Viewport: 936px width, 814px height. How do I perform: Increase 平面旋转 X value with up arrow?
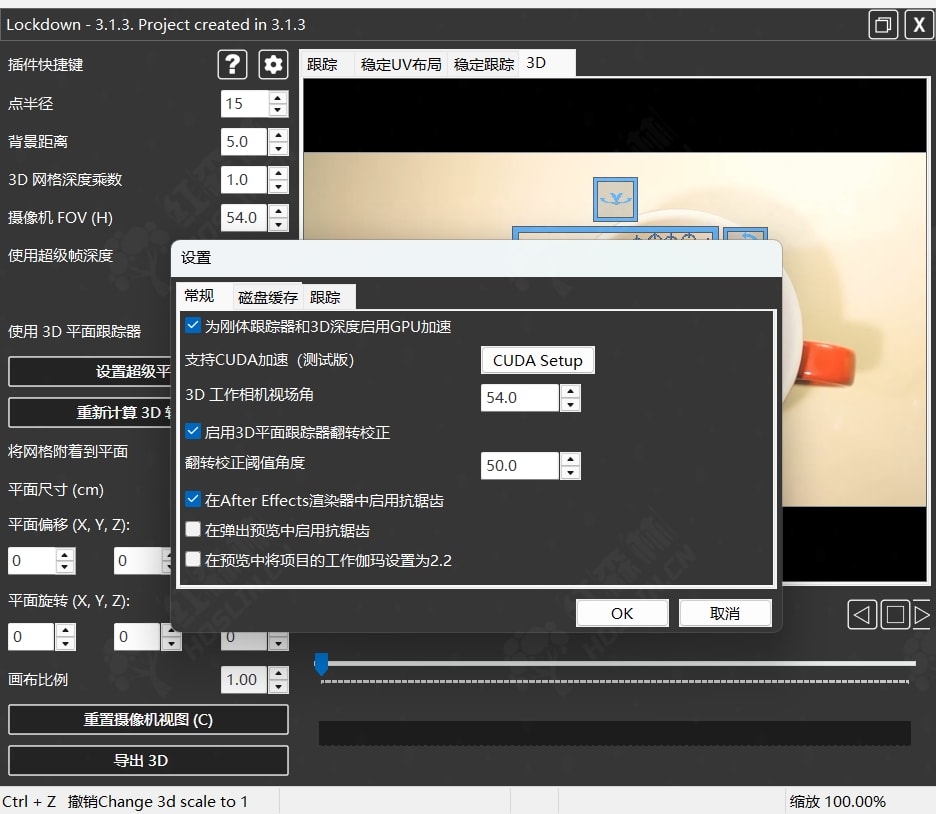[x=64, y=630]
